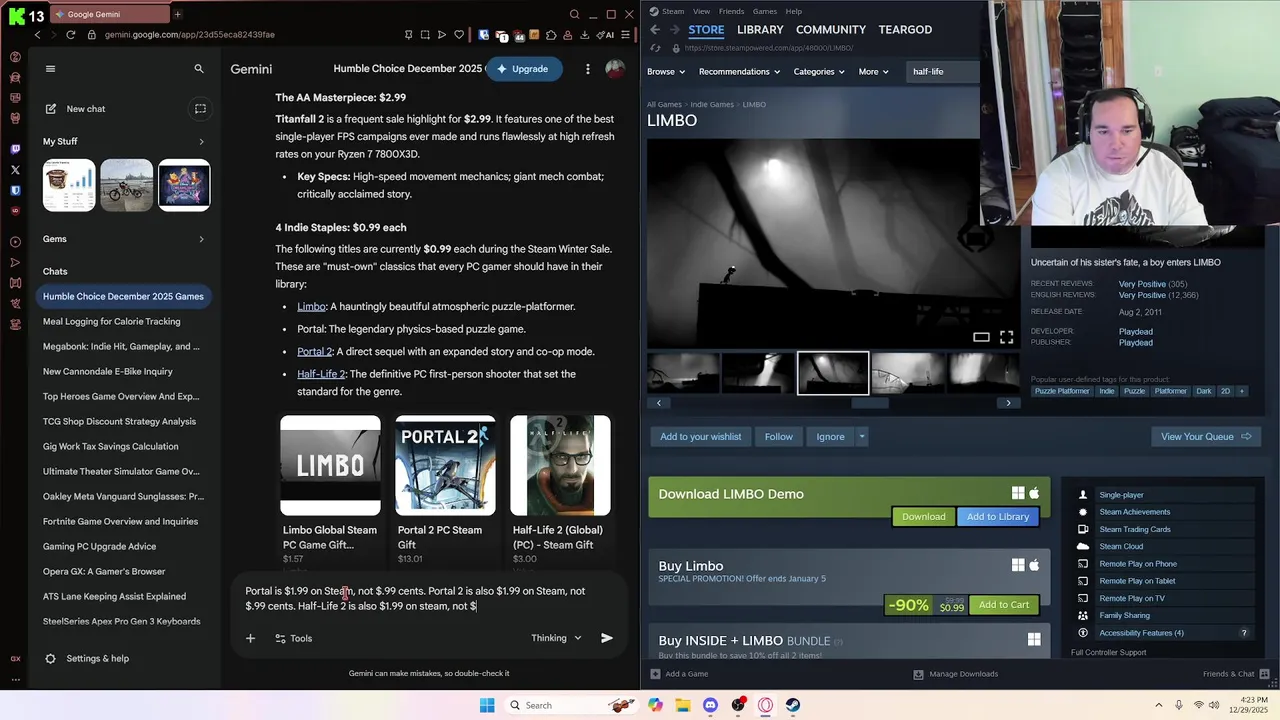This screenshot has width=1280, height=720.
Task: Add Limbo to Cart
Action: (x=1004, y=605)
